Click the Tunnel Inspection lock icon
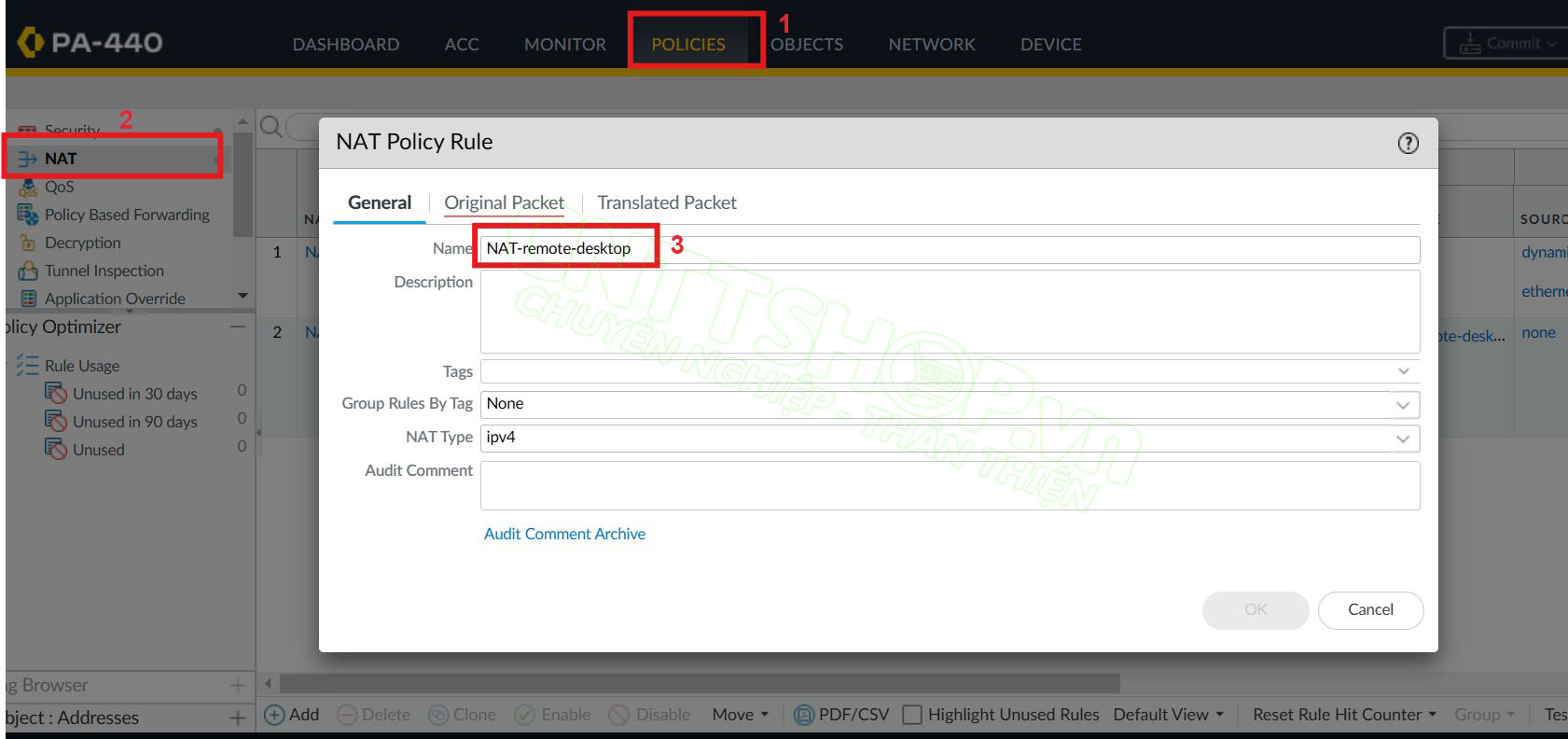This screenshot has height=739, width=1568. click(x=28, y=271)
